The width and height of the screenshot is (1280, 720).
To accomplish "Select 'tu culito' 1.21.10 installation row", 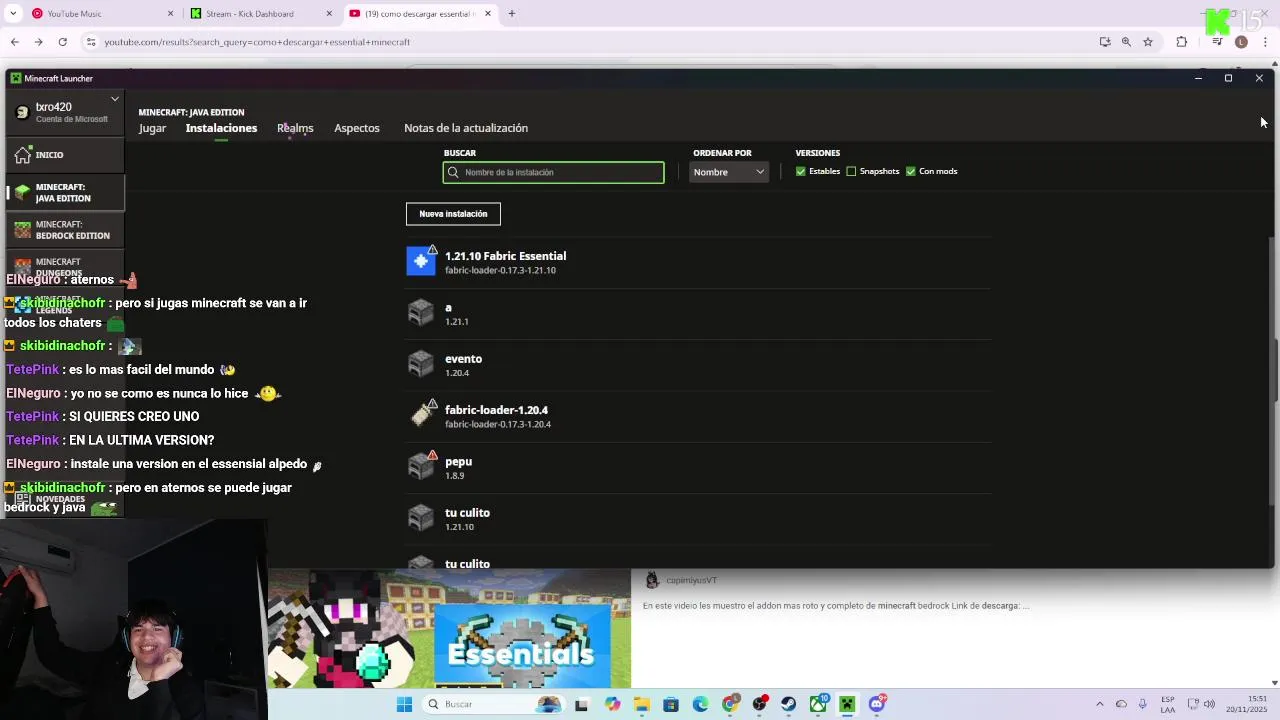I will tap(698, 518).
